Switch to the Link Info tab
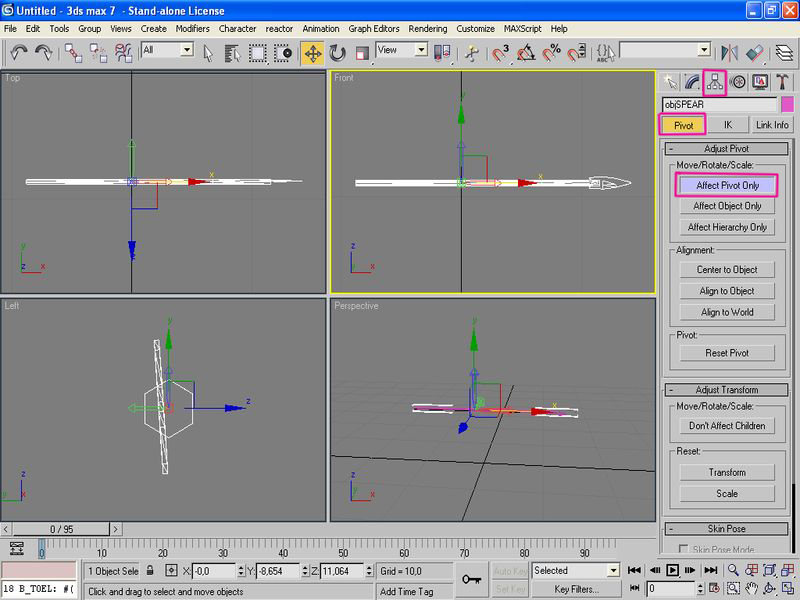This screenshot has width=800, height=600. (772, 125)
